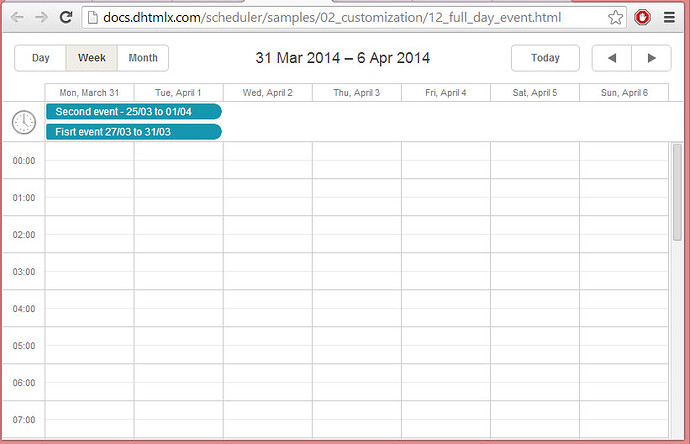Open the red stop-hand extension icon
690x444 pixels.
click(x=642, y=18)
